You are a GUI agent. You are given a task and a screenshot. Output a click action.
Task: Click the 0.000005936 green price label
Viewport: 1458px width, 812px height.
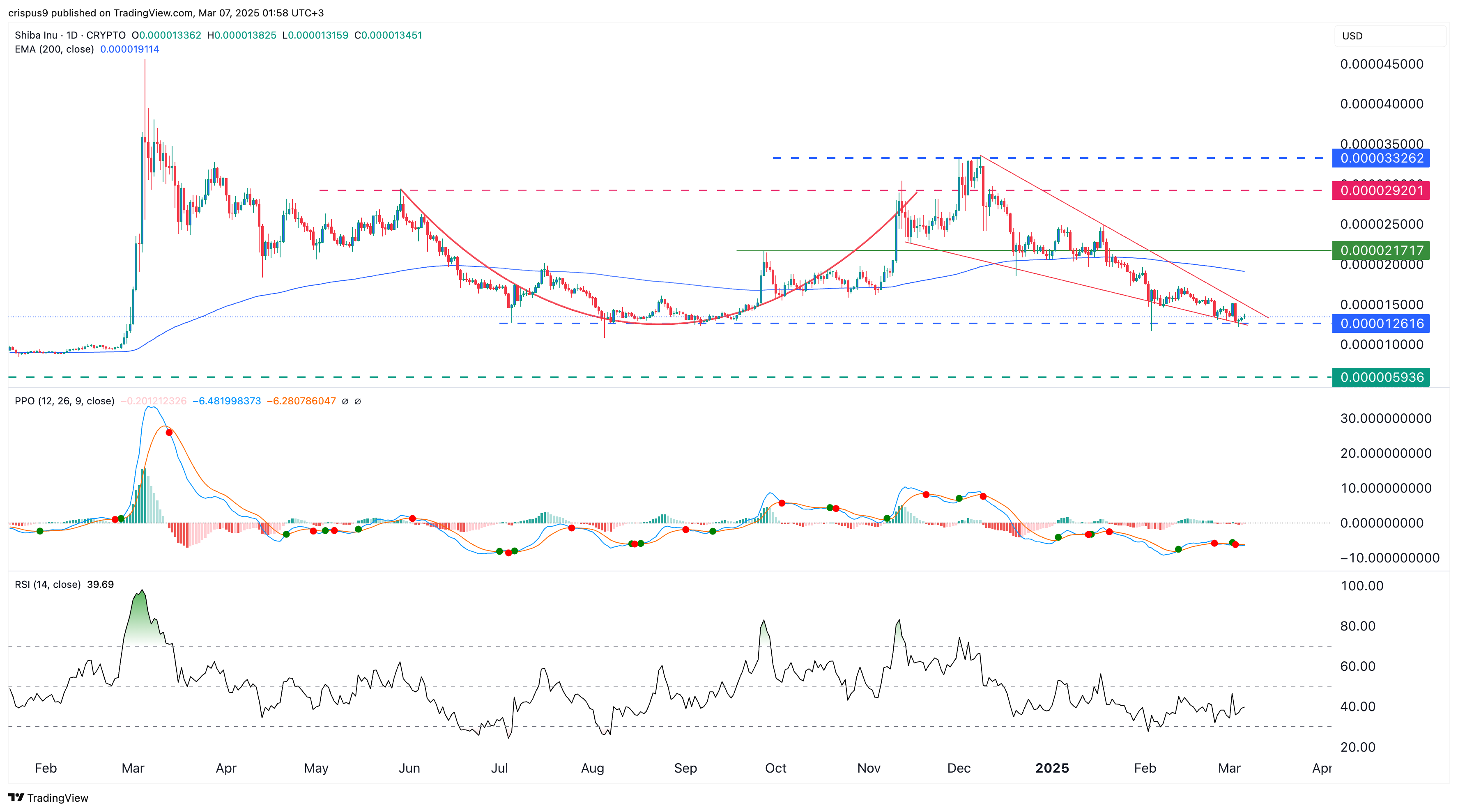tap(1381, 377)
